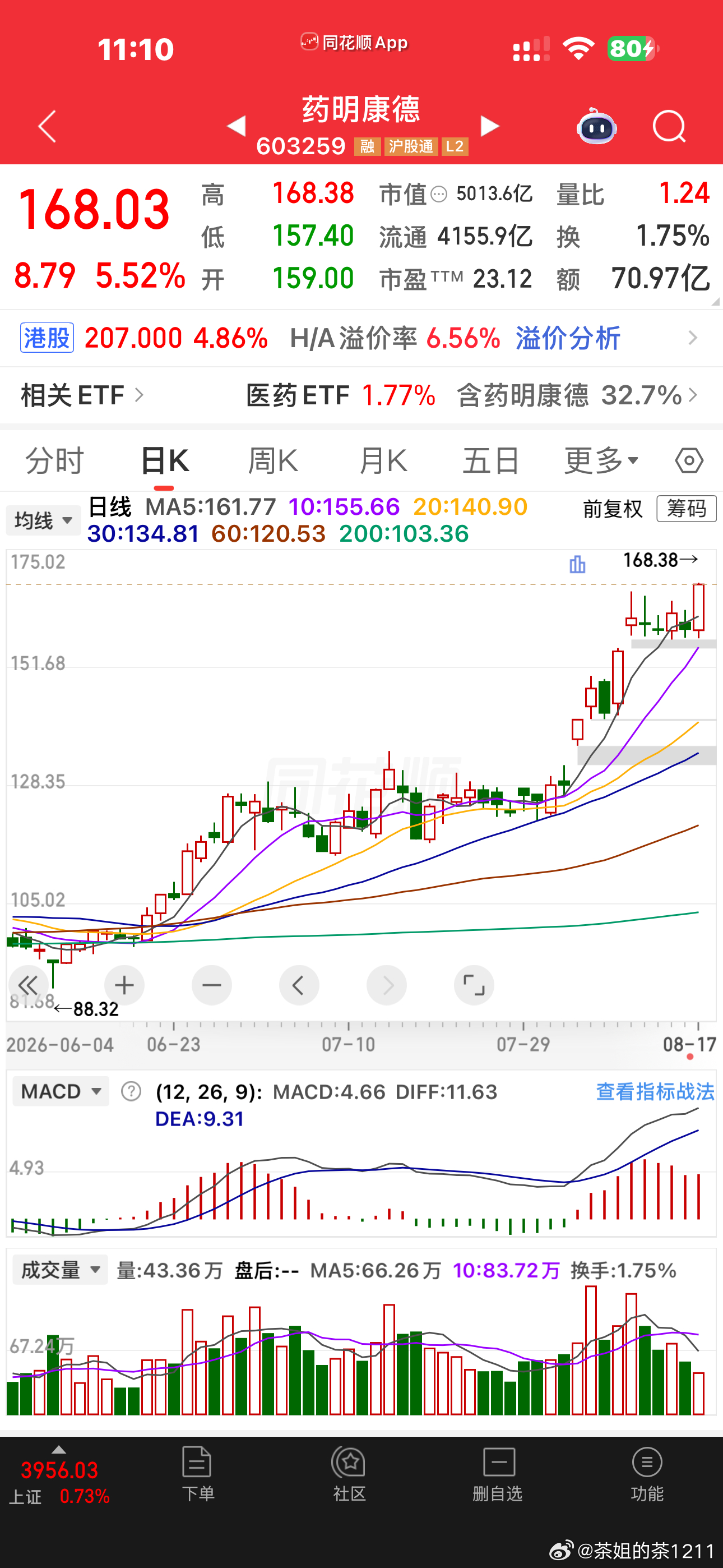Open 含药明康德 32.7% ETF detail chevron
The height and width of the screenshot is (1568, 723).
tap(693, 395)
